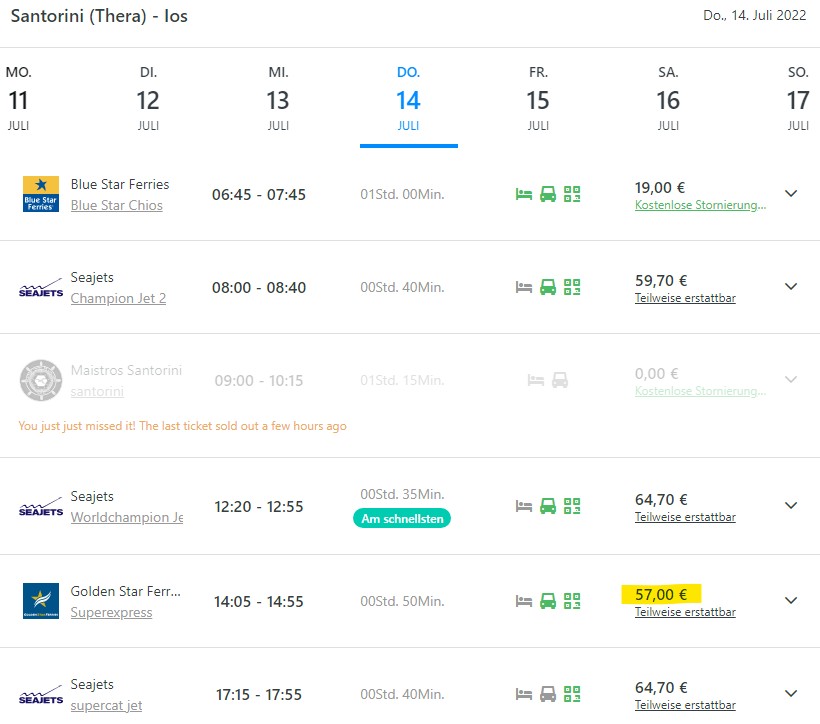The width and height of the screenshot is (820, 724).
Task: Click the Golden Star Ferr... company name
Action: tap(126, 591)
